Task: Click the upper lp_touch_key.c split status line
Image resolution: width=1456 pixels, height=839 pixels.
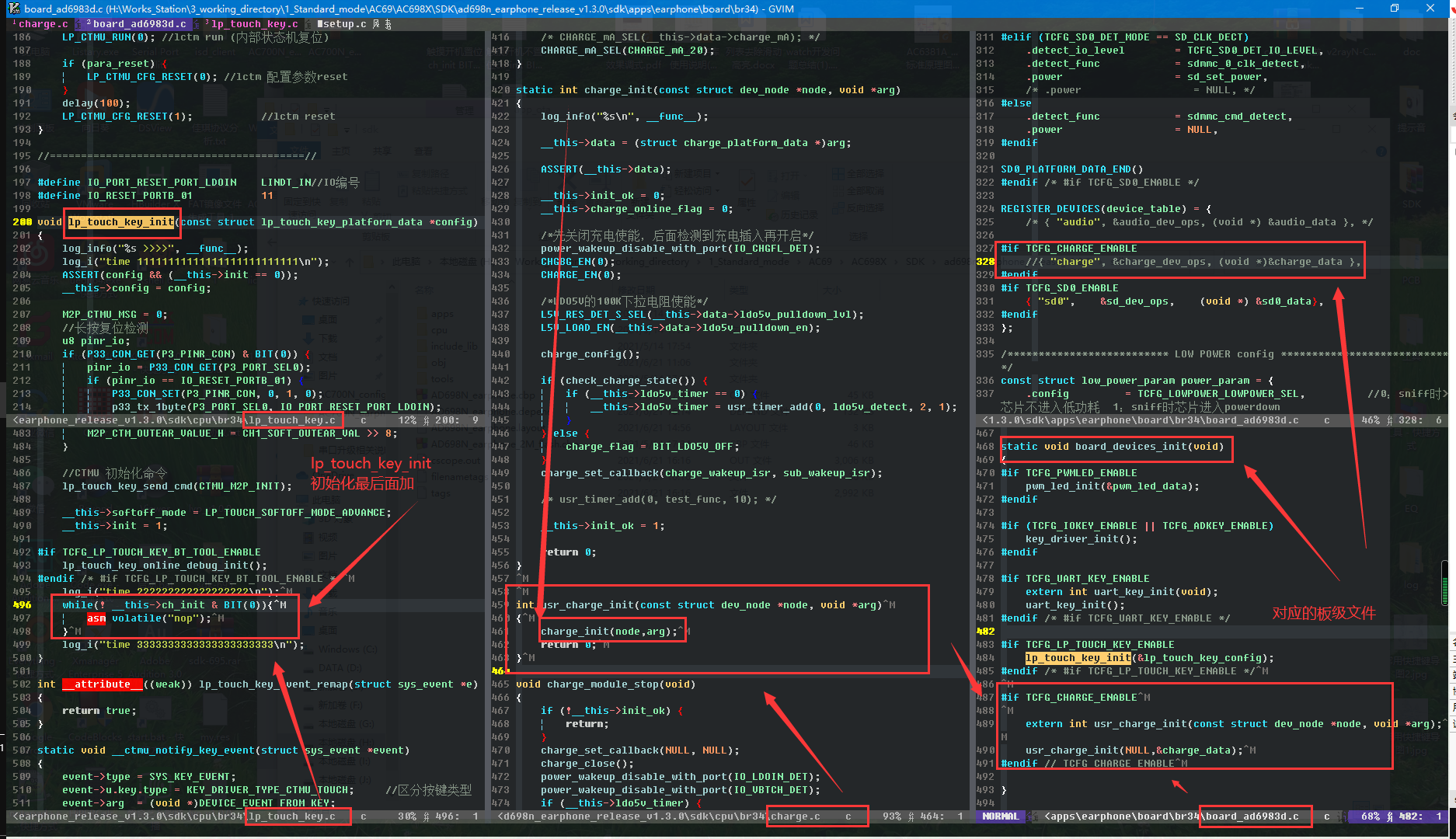Action: [249, 420]
